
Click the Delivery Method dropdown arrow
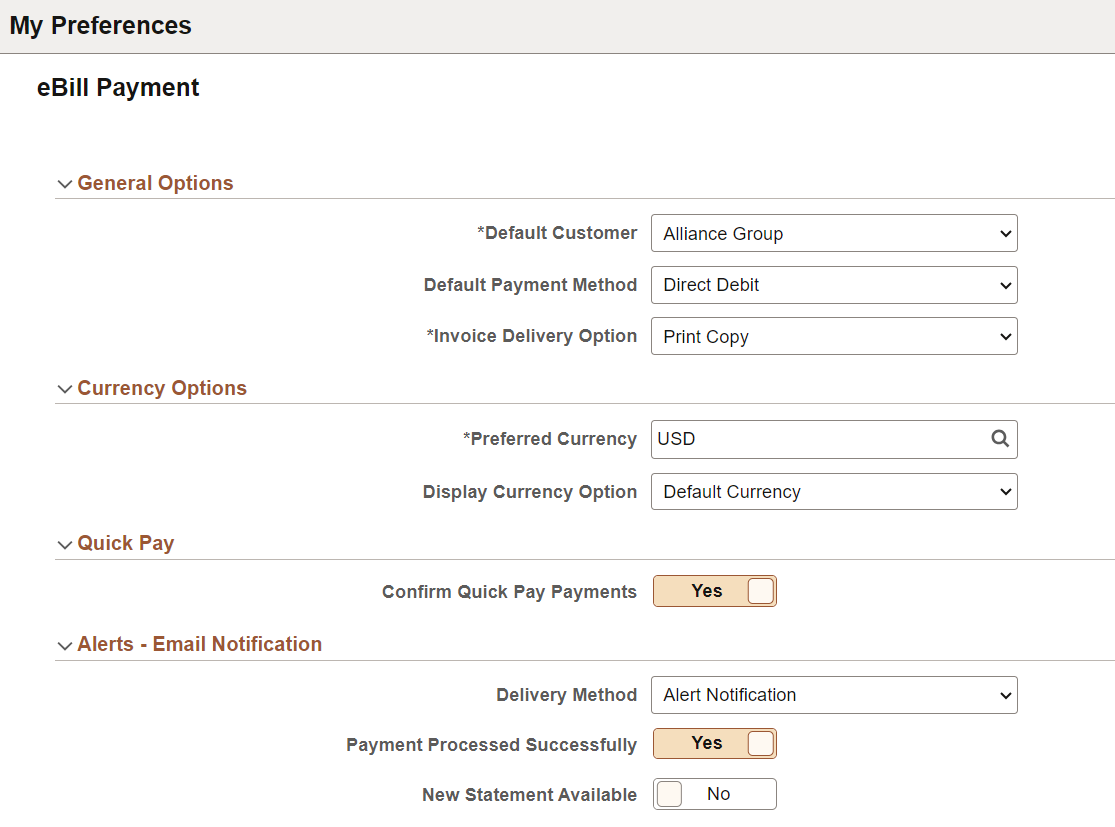1004,695
